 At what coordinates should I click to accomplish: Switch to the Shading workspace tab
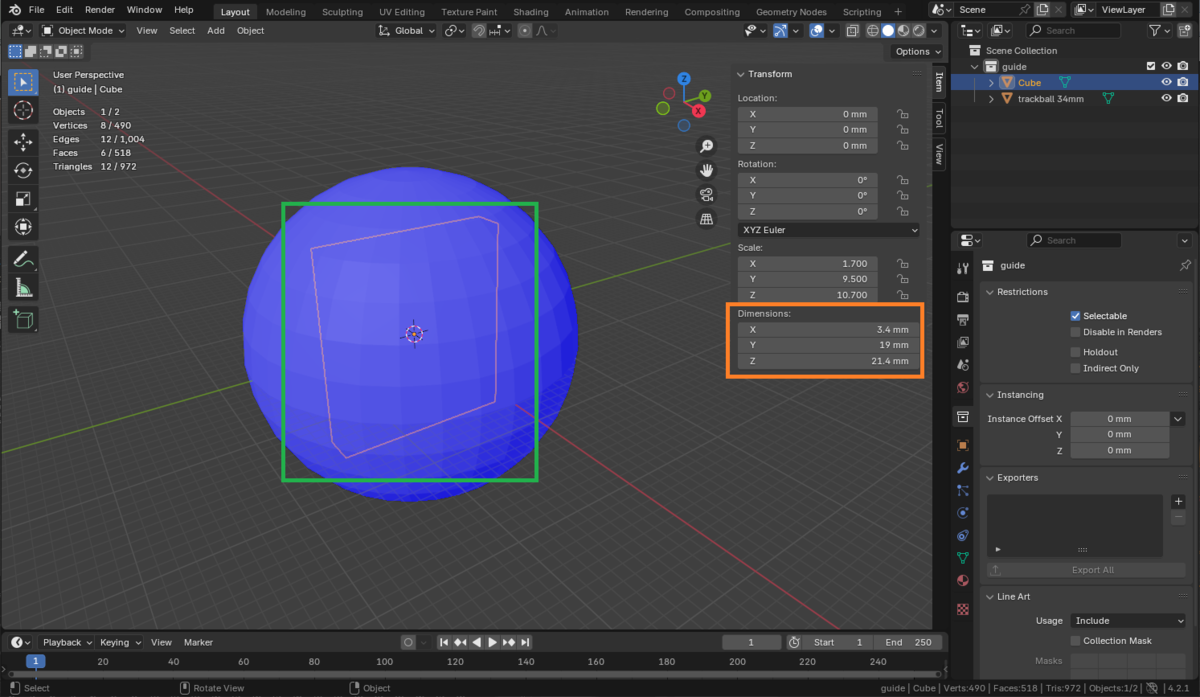pos(530,12)
